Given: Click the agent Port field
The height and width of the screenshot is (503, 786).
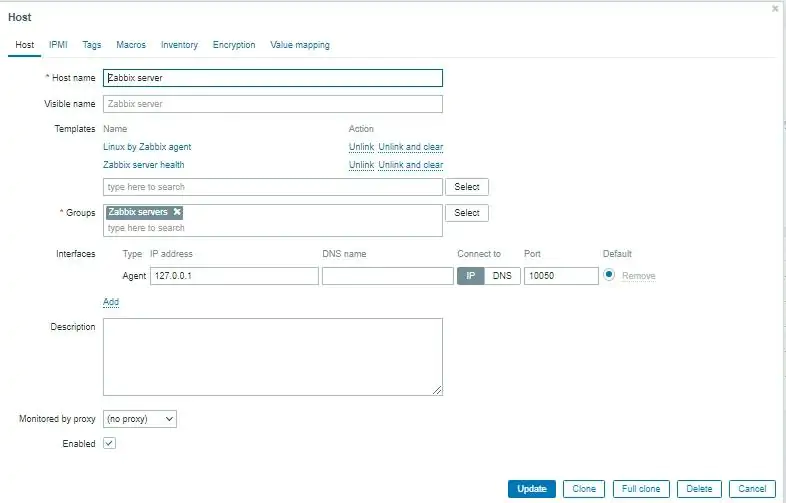Looking at the screenshot, I should click(x=561, y=276).
